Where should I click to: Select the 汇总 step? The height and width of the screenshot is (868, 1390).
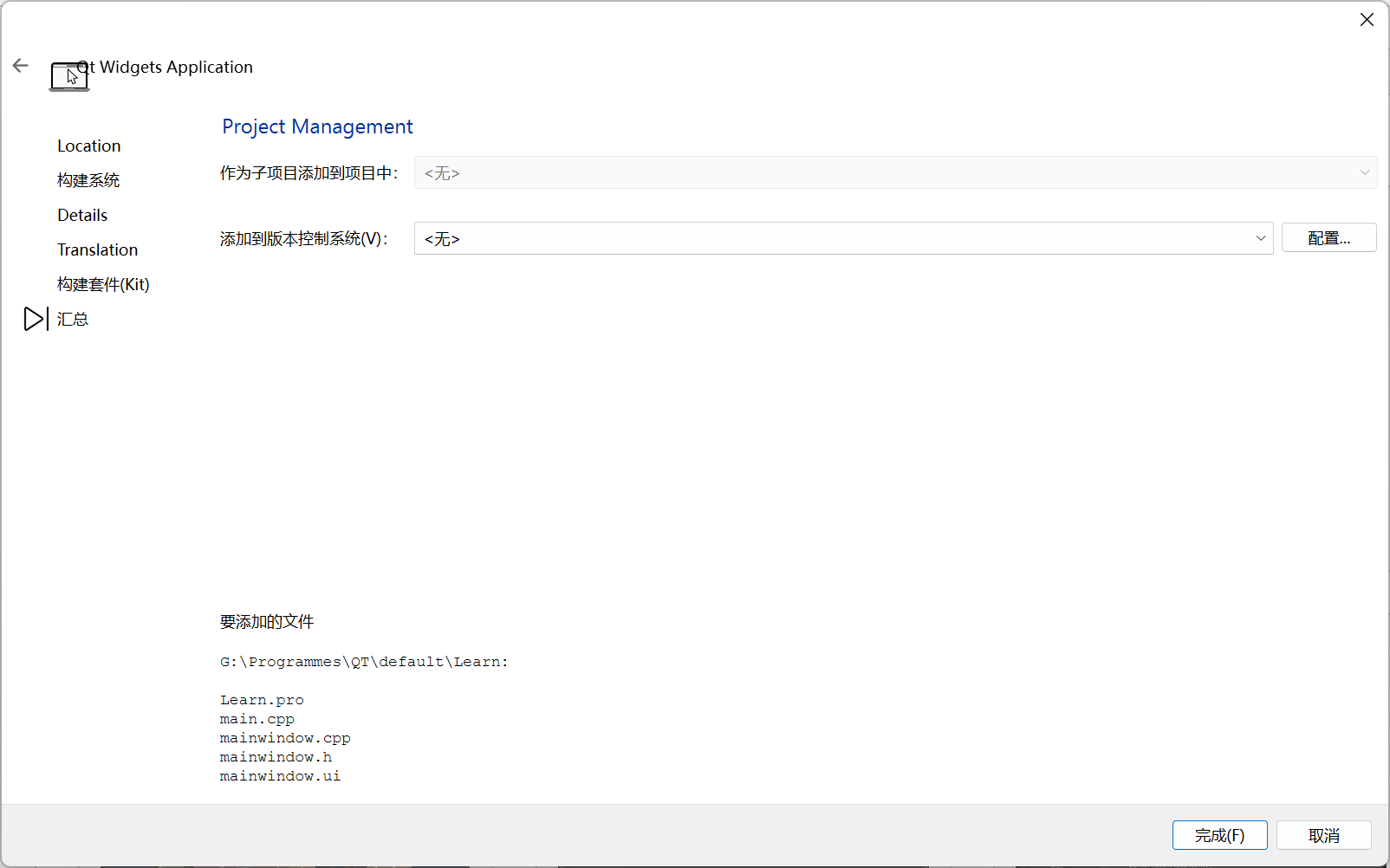pyautogui.click(x=73, y=319)
